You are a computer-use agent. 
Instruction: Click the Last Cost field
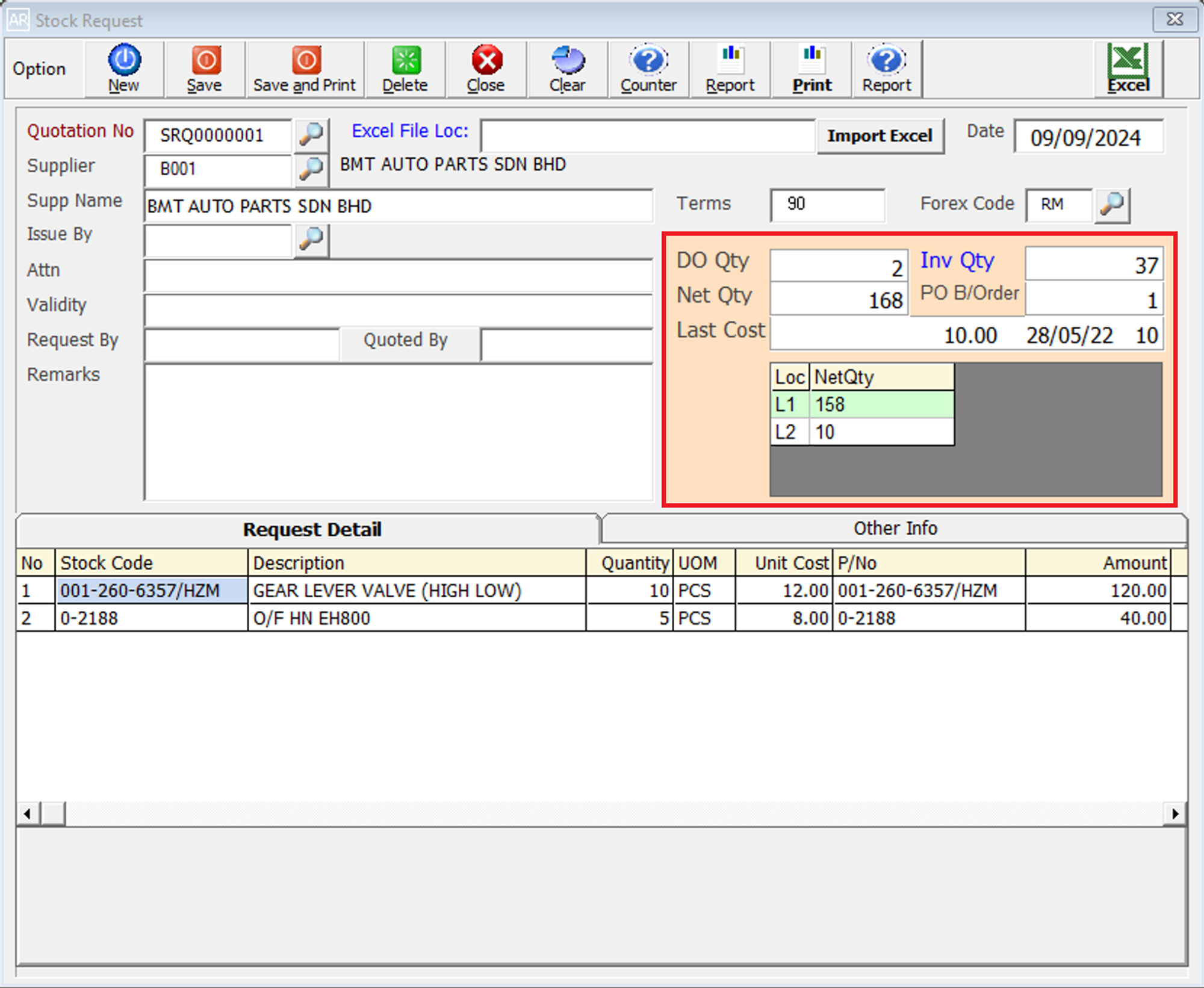click(967, 334)
